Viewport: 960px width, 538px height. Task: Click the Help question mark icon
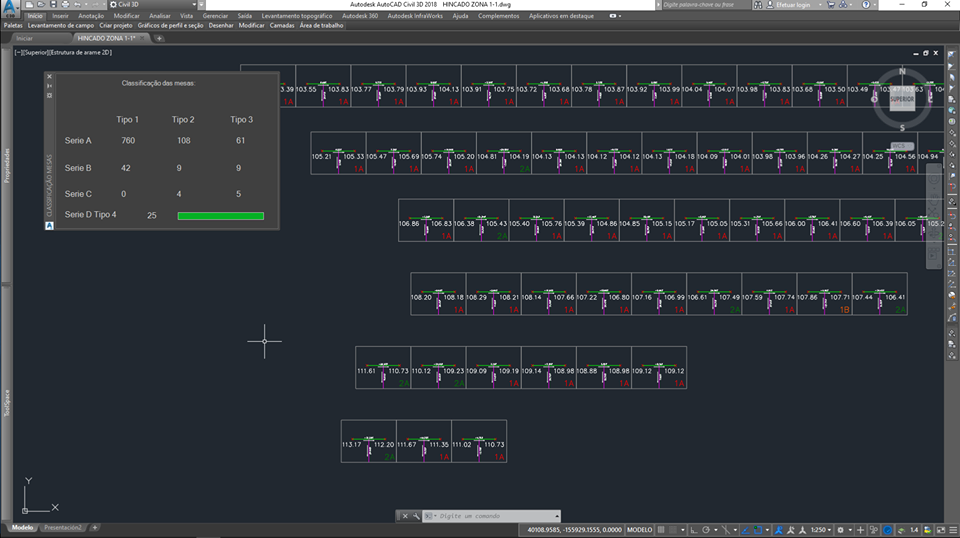coord(866,4)
